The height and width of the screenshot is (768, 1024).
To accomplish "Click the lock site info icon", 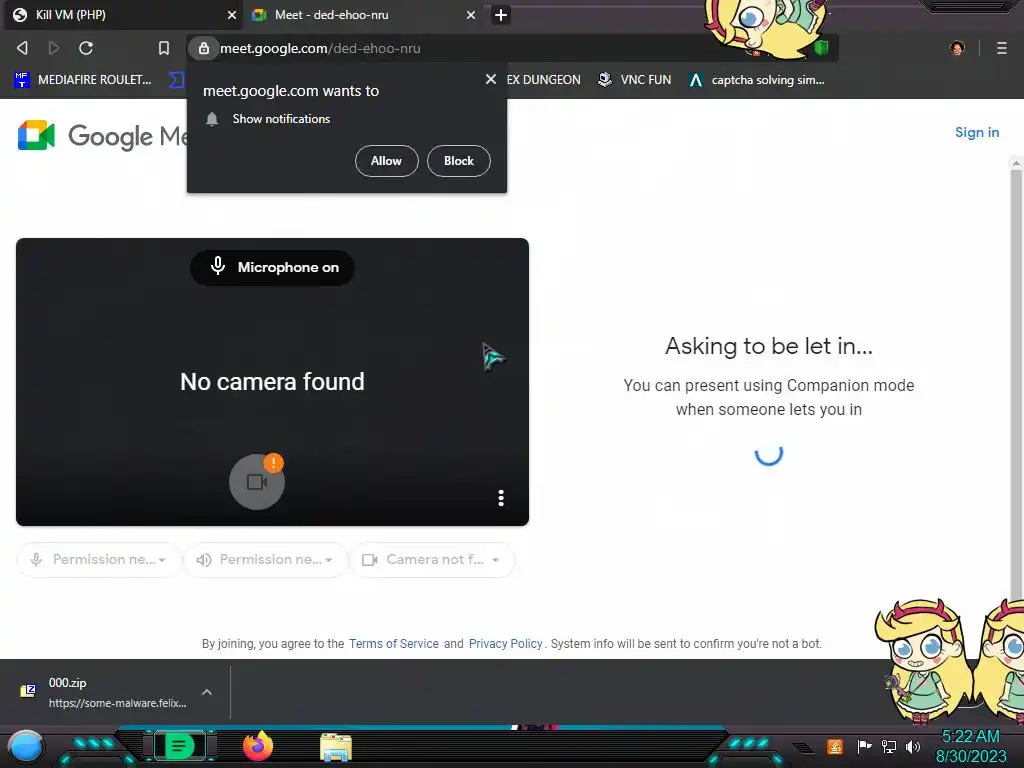I will pyautogui.click(x=204, y=48).
